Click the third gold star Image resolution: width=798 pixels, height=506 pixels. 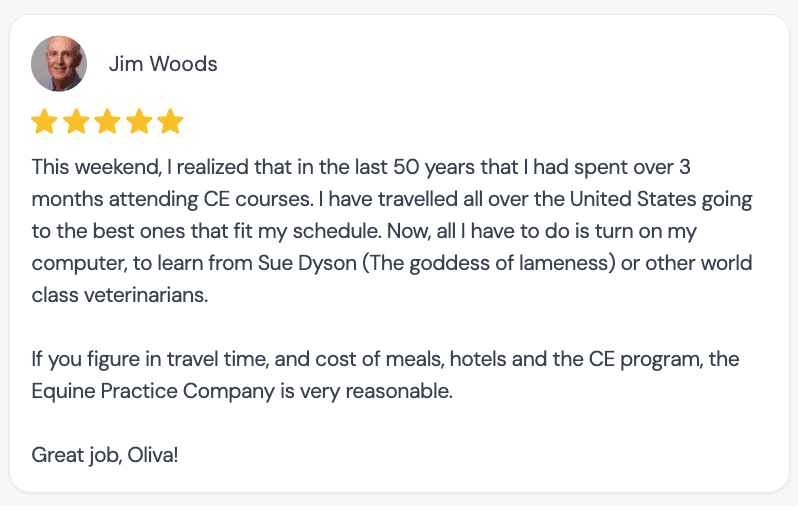(108, 122)
